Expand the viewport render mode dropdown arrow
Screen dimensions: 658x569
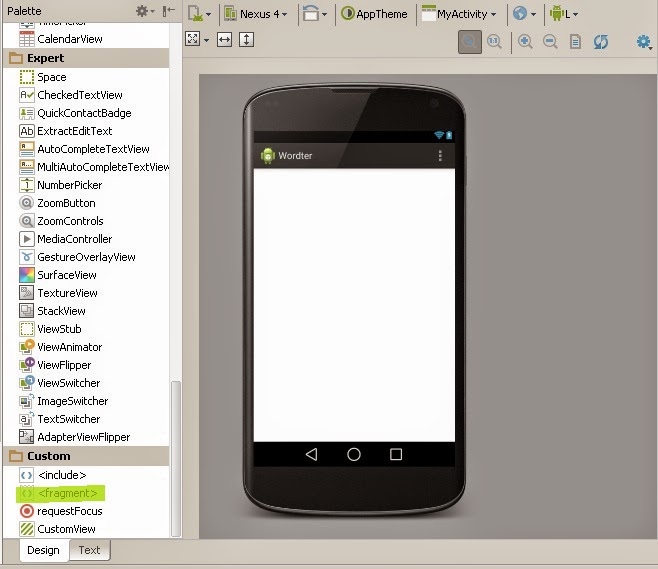206,40
